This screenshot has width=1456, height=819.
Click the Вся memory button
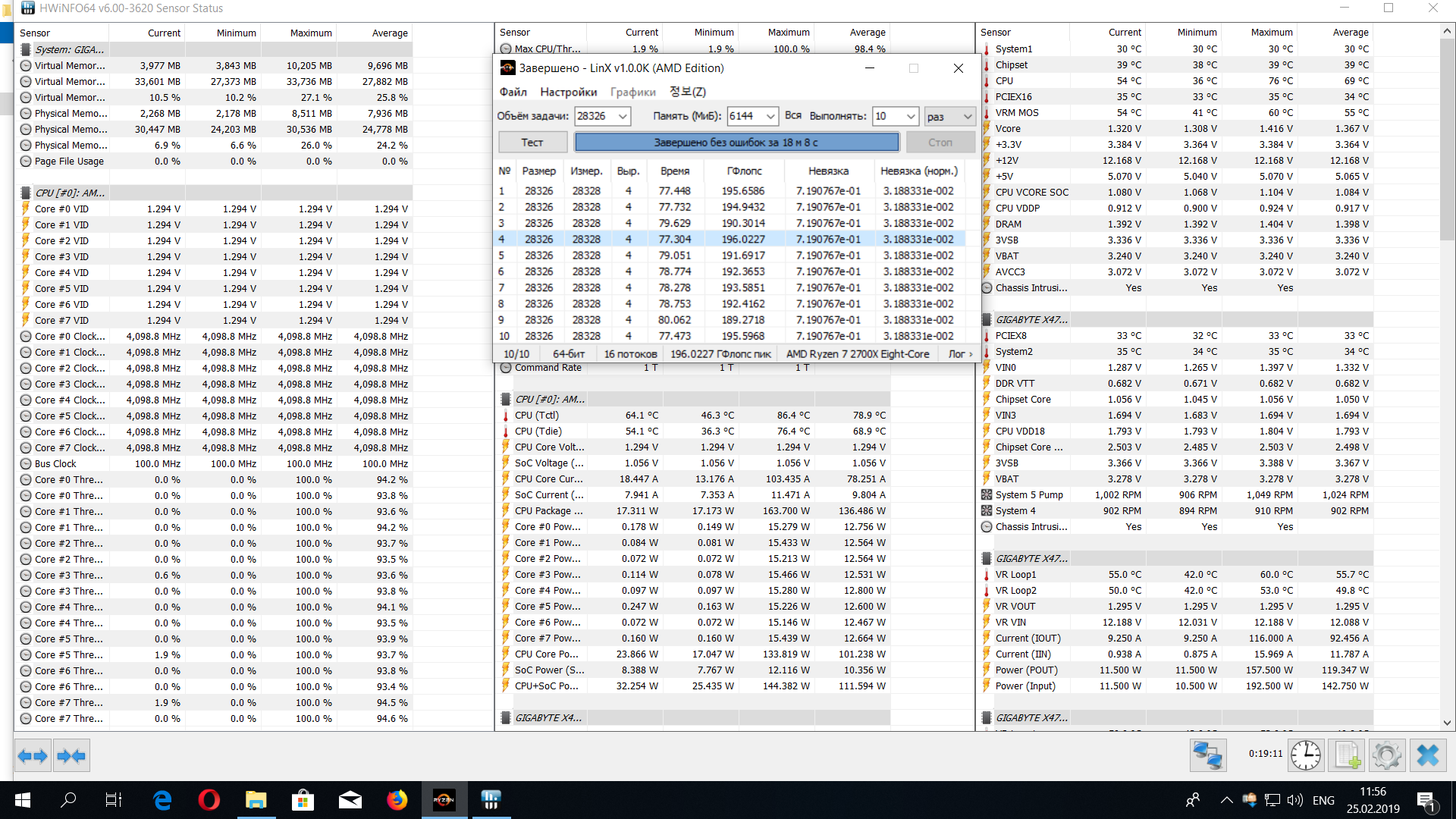tap(793, 116)
